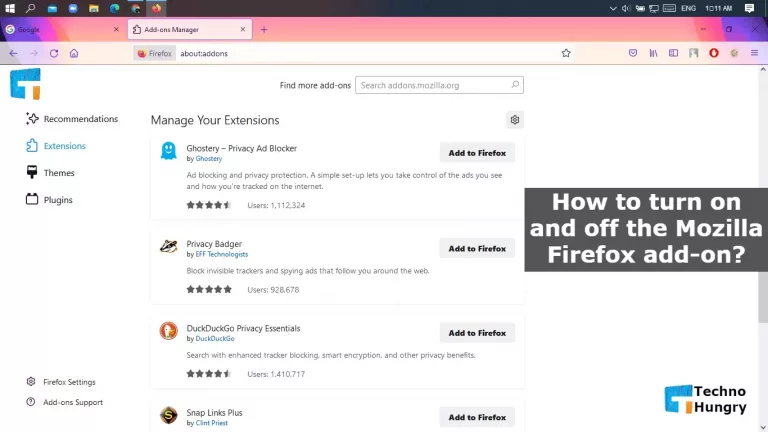Image resolution: width=768 pixels, height=432 pixels.
Task: Open the Windows notification center
Action: [749, 8]
